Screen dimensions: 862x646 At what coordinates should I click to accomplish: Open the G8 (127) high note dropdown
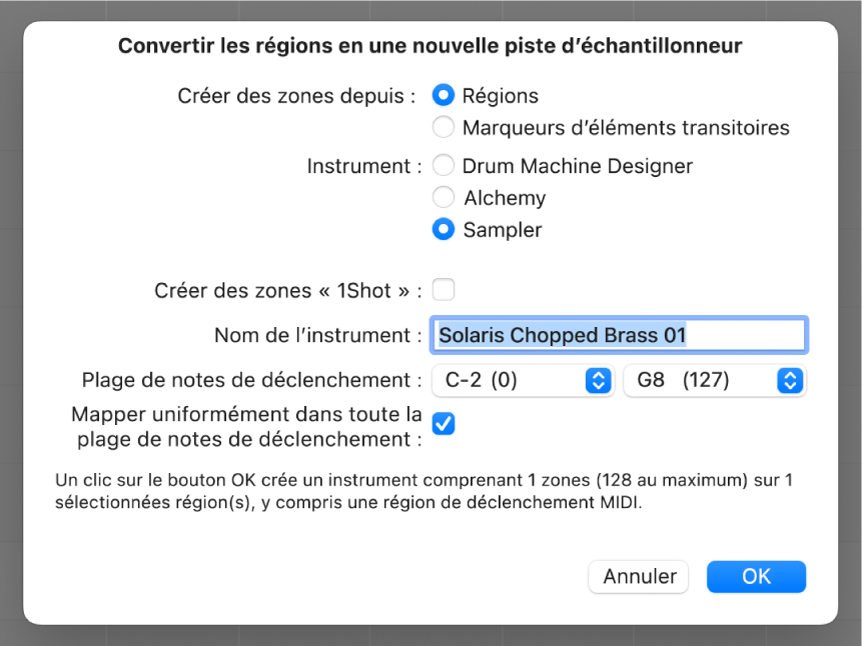click(714, 380)
